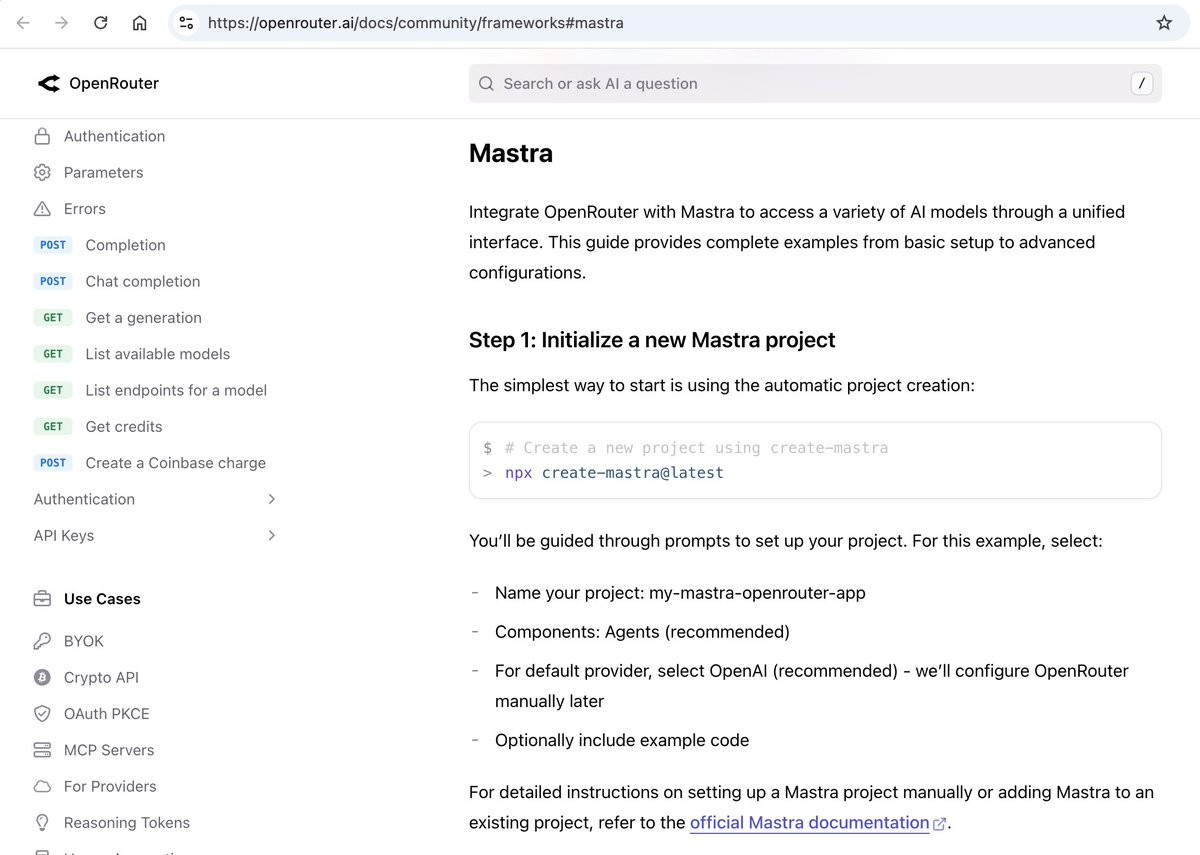Open the browser home page icon

(x=140, y=23)
